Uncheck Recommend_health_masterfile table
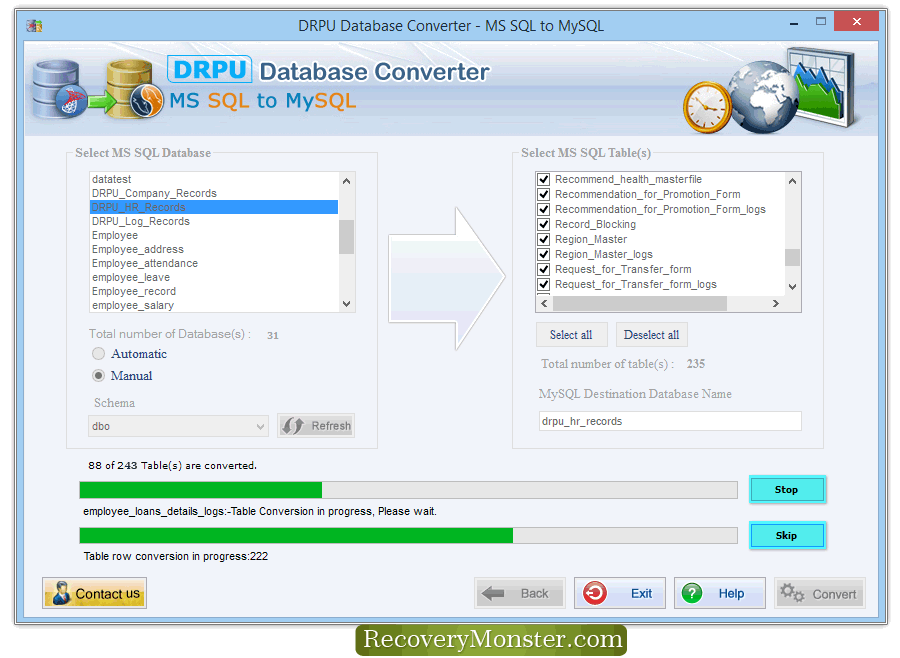 pyautogui.click(x=544, y=180)
